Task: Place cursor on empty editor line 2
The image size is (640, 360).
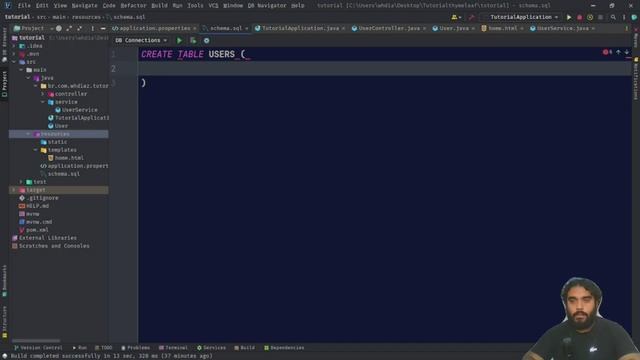Action: click(384, 69)
